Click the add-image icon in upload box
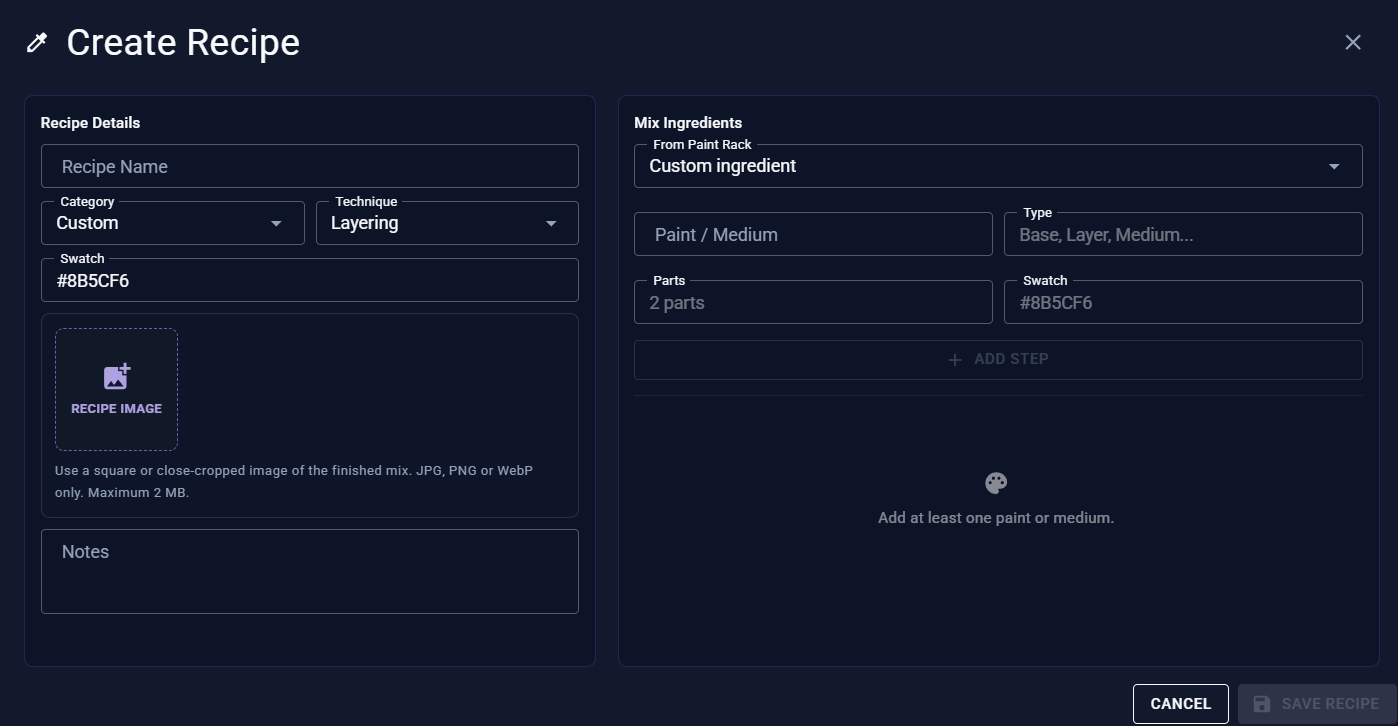The width and height of the screenshot is (1398, 726). pyautogui.click(x=117, y=376)
